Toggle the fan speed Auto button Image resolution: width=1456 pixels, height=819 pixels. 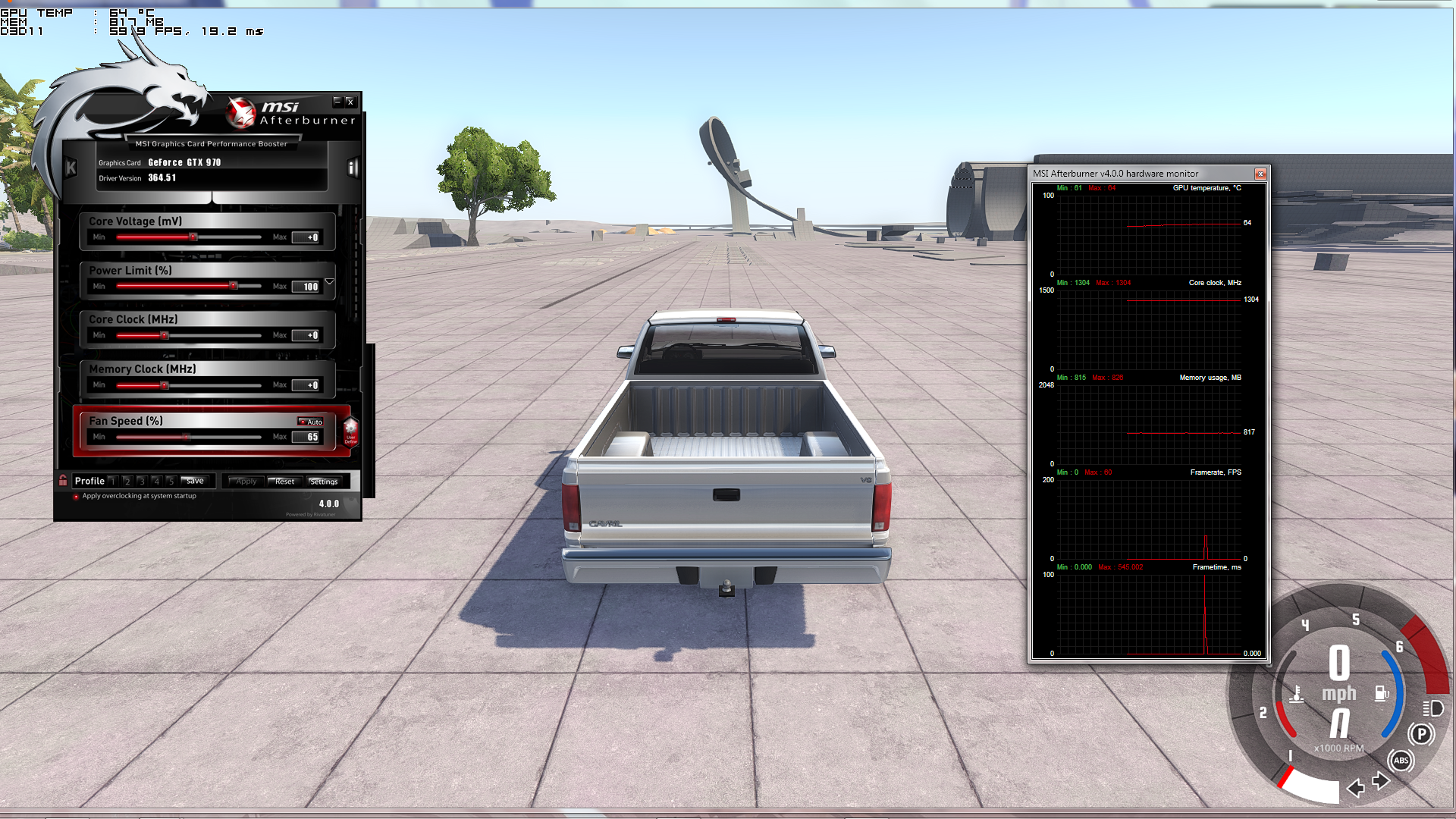pos(310,422)
